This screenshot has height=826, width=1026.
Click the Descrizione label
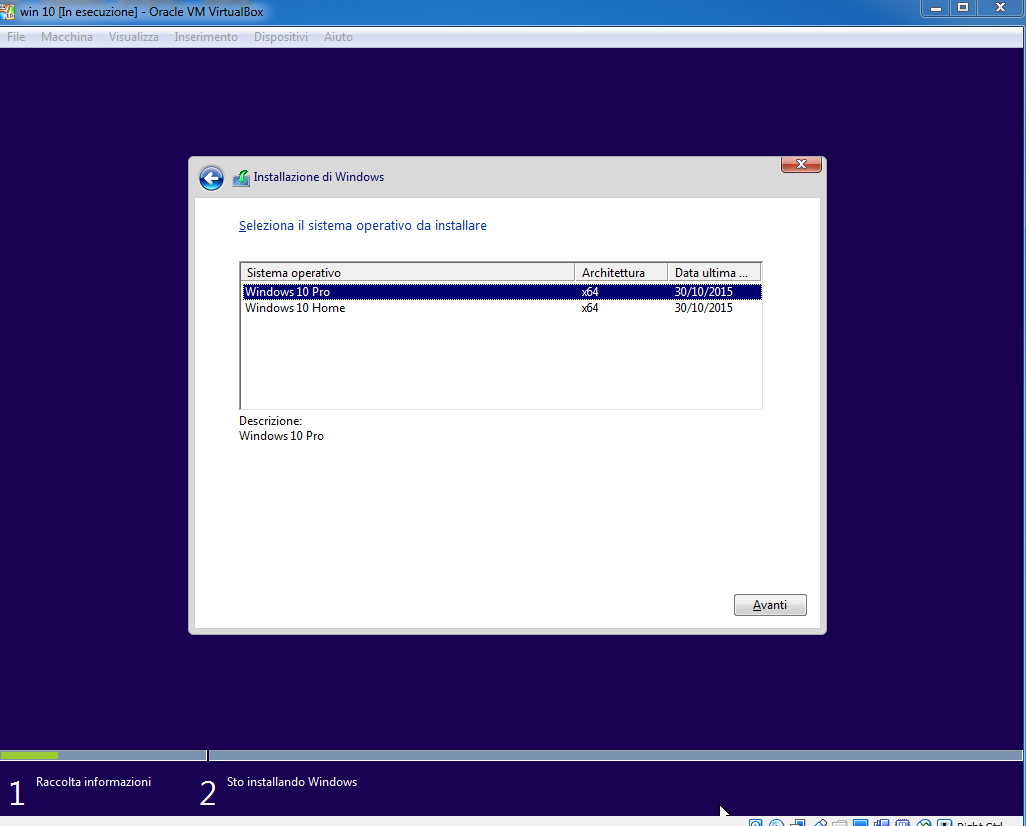(270, 421)
